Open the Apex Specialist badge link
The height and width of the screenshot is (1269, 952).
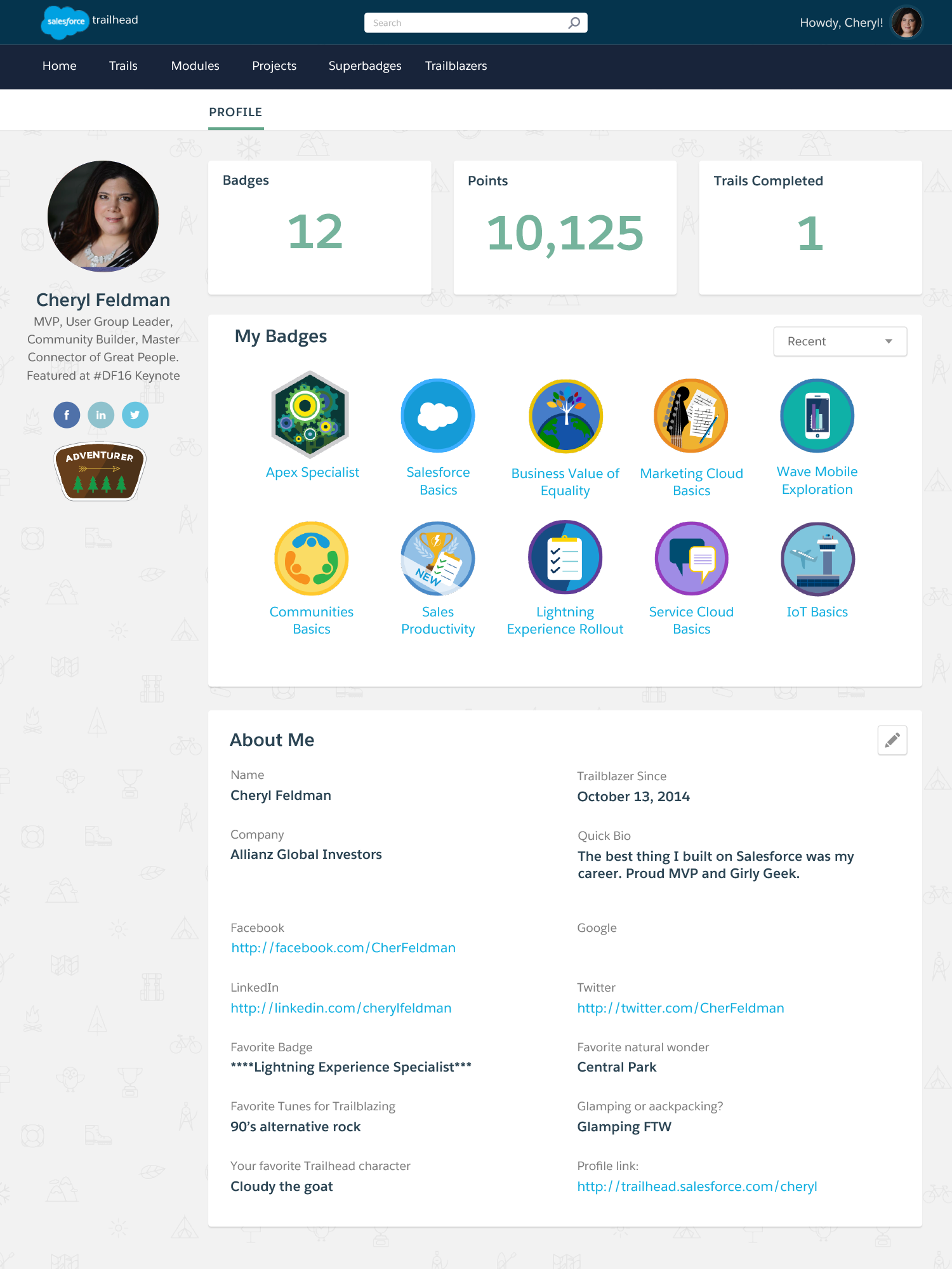(x=312, y=472)
